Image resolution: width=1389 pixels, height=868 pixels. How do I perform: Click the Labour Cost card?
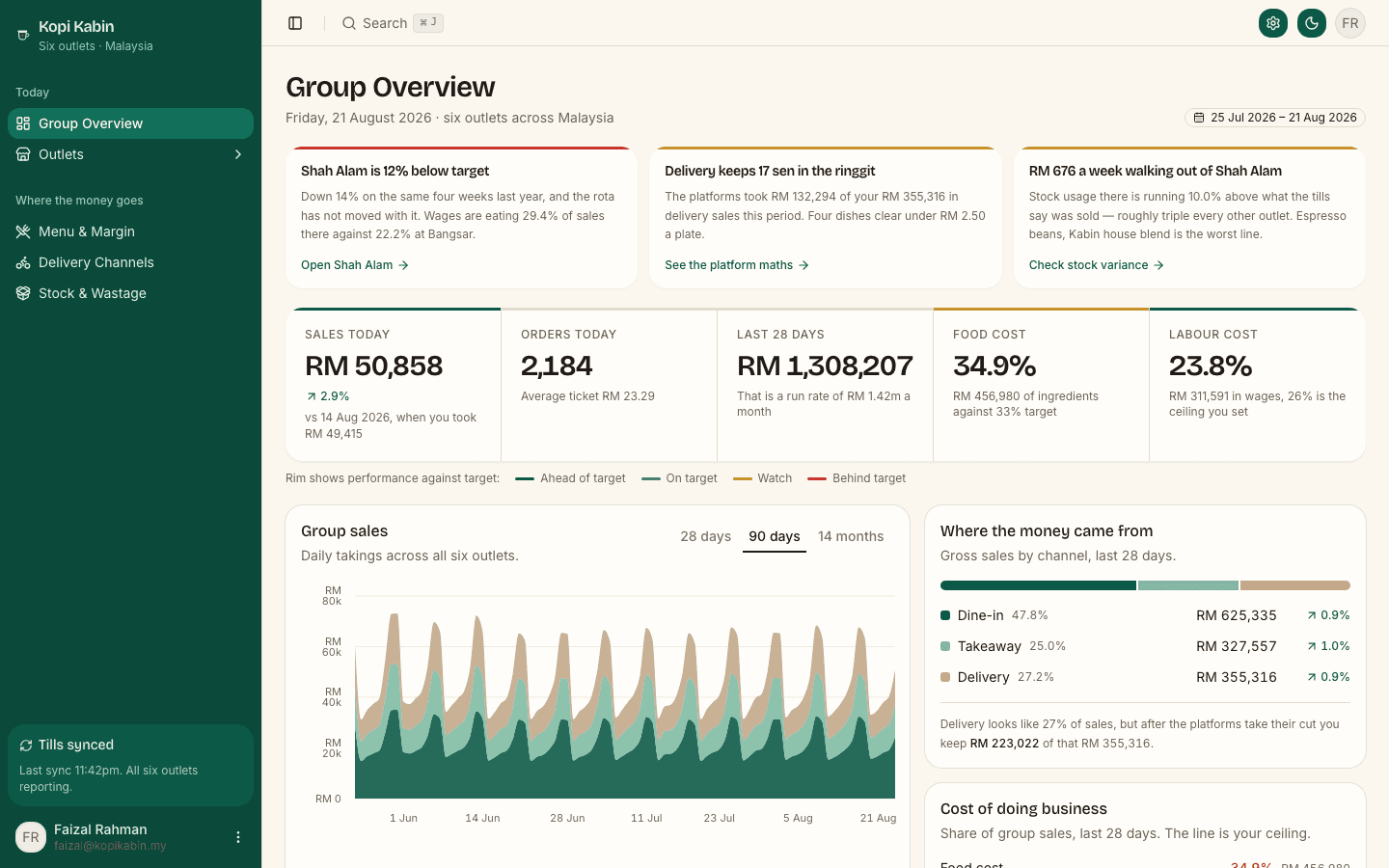point(1258,385)
